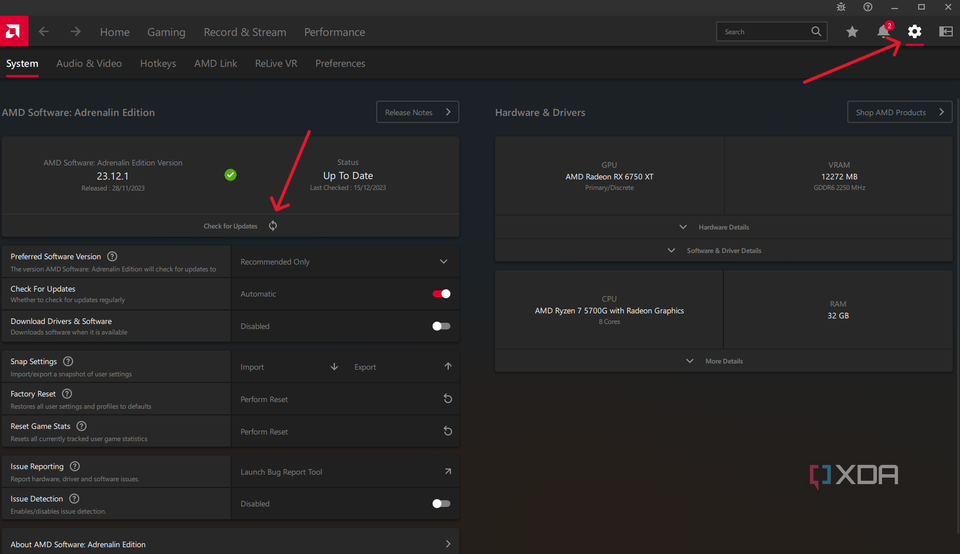Enable Issue Detection switch

[x=441, y=504]
